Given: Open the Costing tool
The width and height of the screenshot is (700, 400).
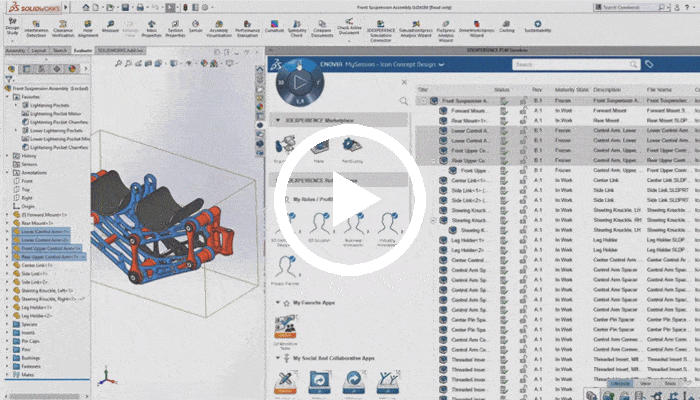Looking at the screenshot, I should pos(507,26).
